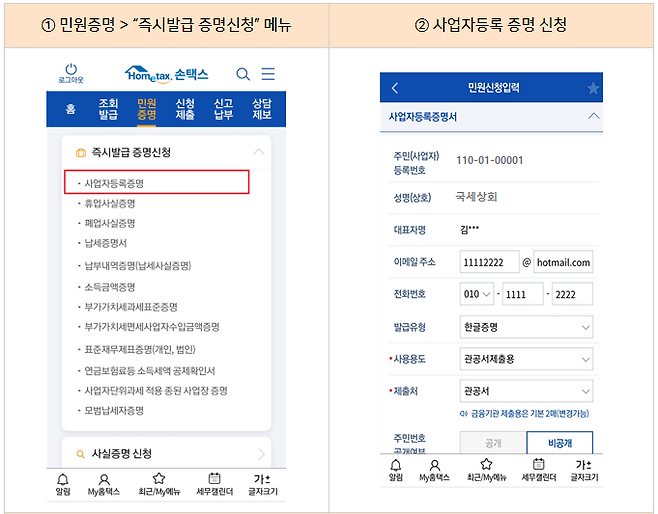This screenshot has height=514, width=658.
Task: Select 납세증명서 from the list
Action: (x=105, y=243)
